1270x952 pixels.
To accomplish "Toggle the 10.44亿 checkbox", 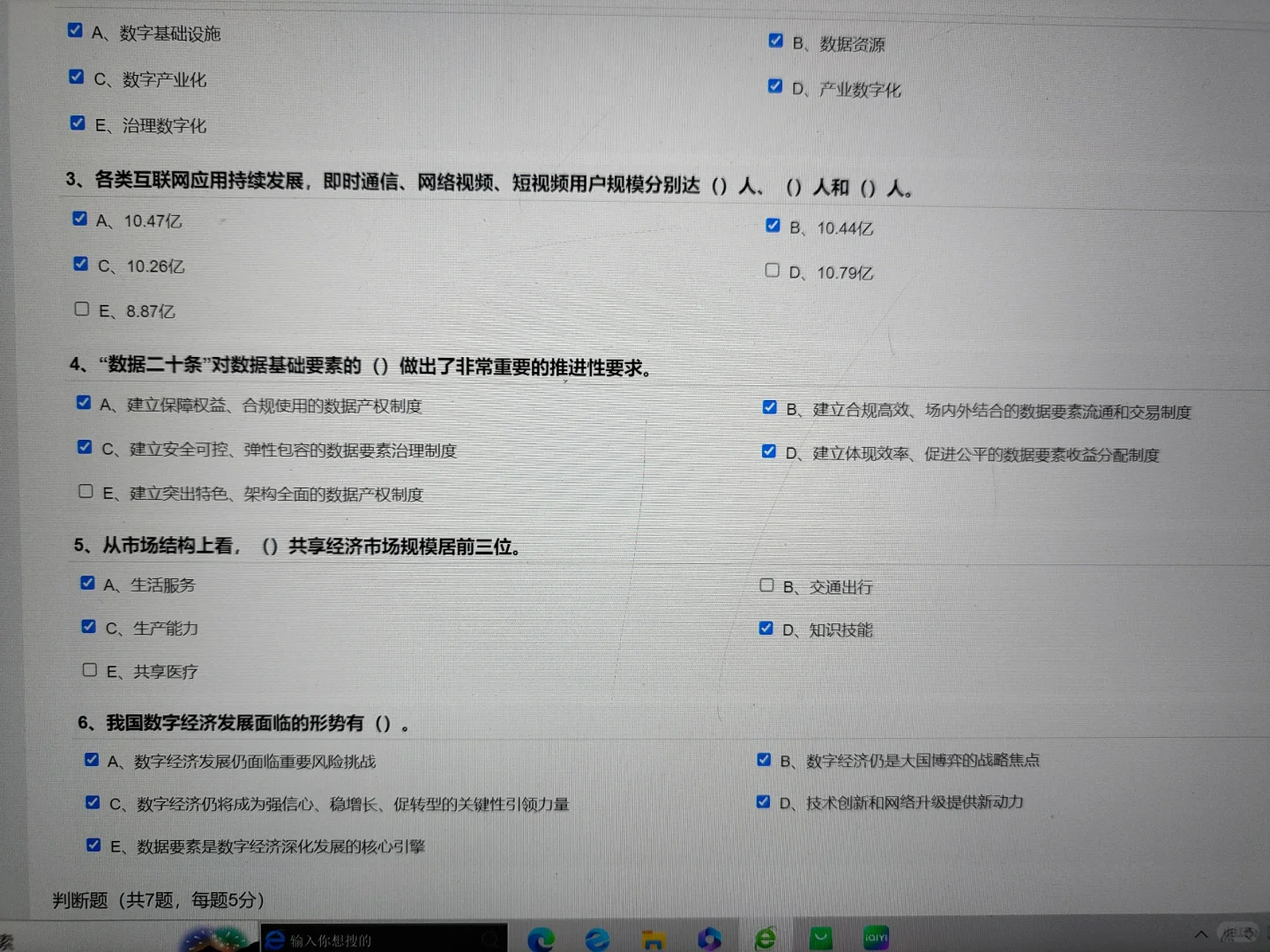I will (x=773, y=226).
